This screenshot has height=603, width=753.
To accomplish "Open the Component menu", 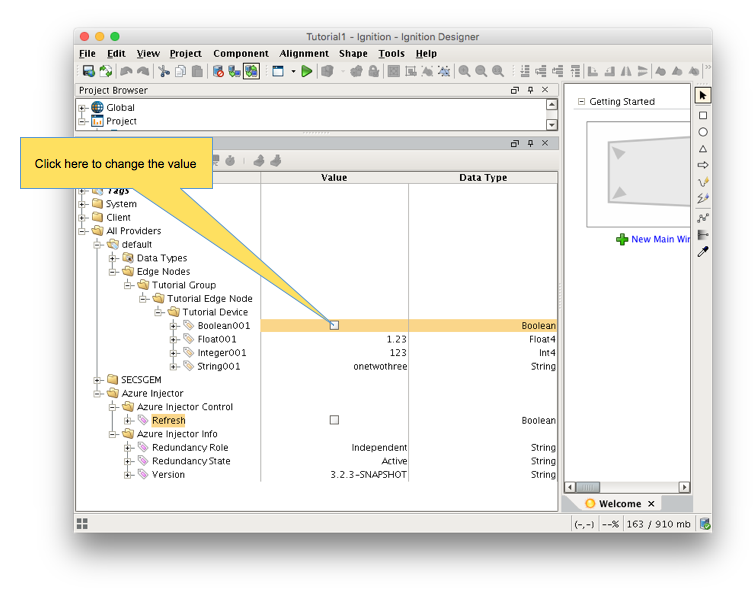I will (240, 53).
